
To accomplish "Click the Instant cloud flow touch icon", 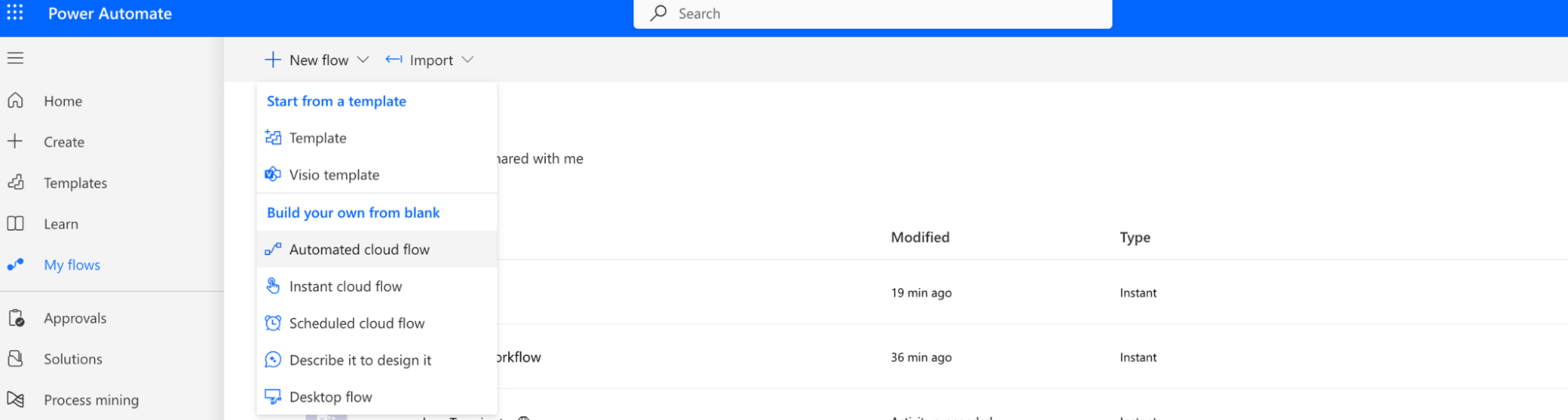I will [x=273, y=286].
